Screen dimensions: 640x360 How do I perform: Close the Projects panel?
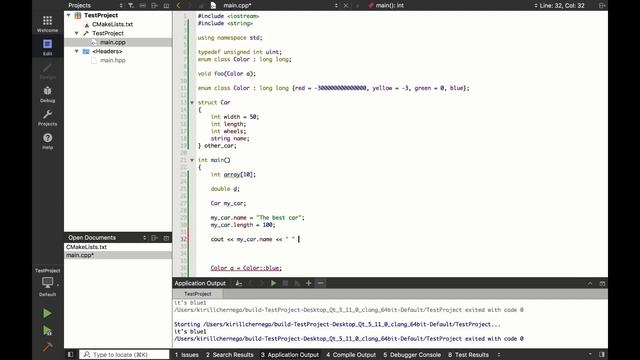click(x=166, y=5)
